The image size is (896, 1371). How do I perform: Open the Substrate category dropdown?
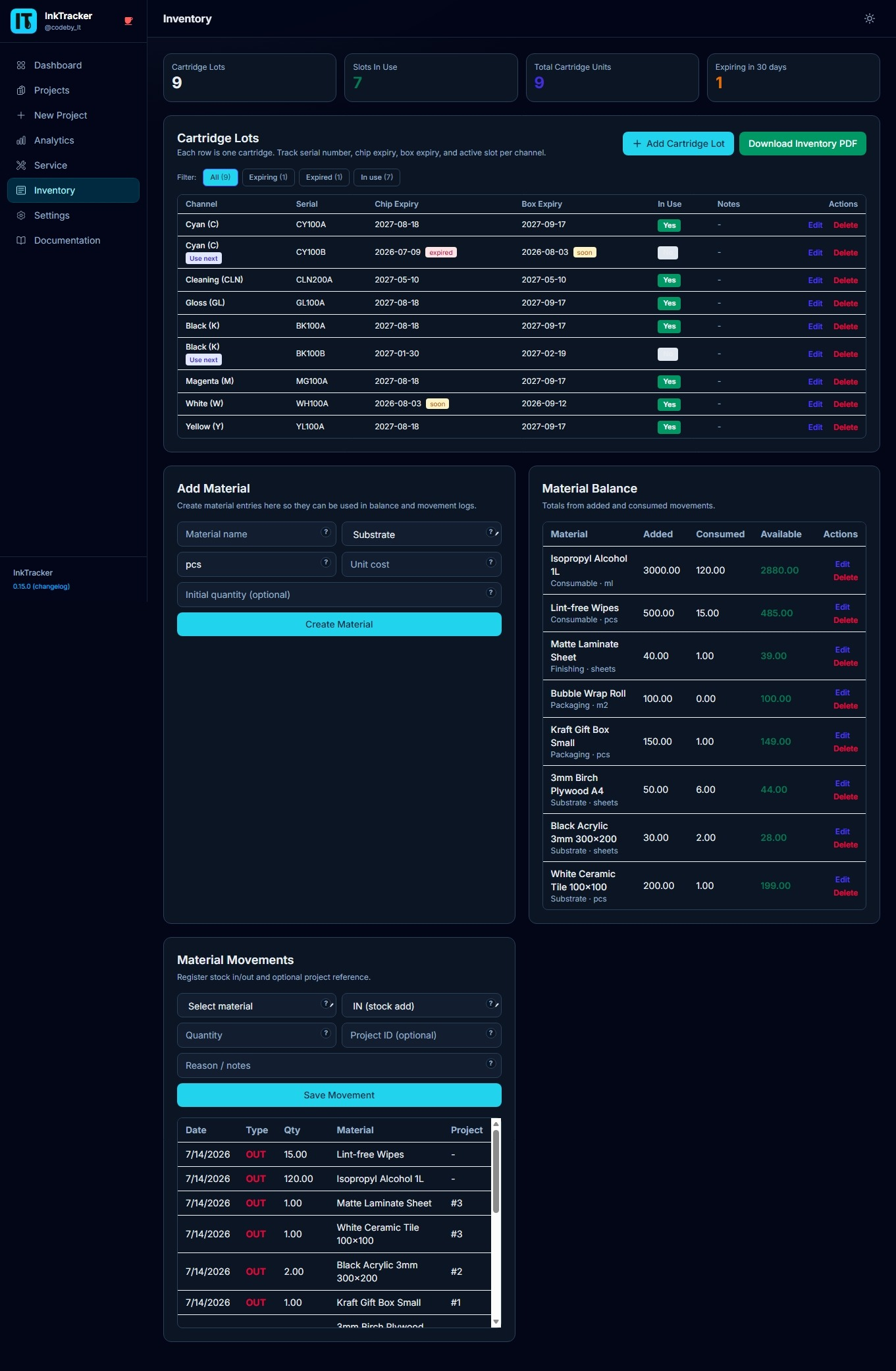pyautogui.click(x=421, y=534)
